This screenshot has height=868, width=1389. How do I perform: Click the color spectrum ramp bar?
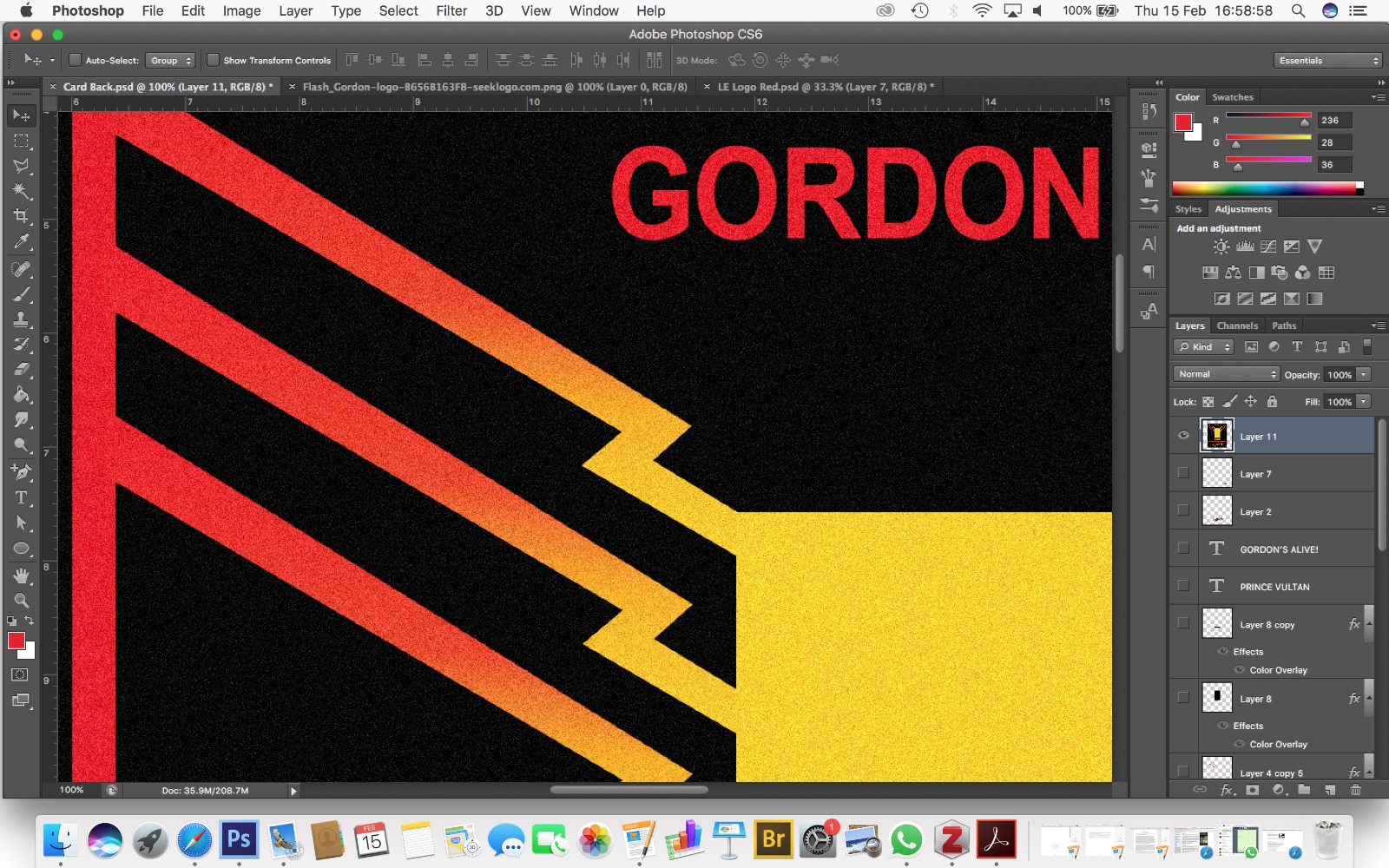pos(1267,188)
